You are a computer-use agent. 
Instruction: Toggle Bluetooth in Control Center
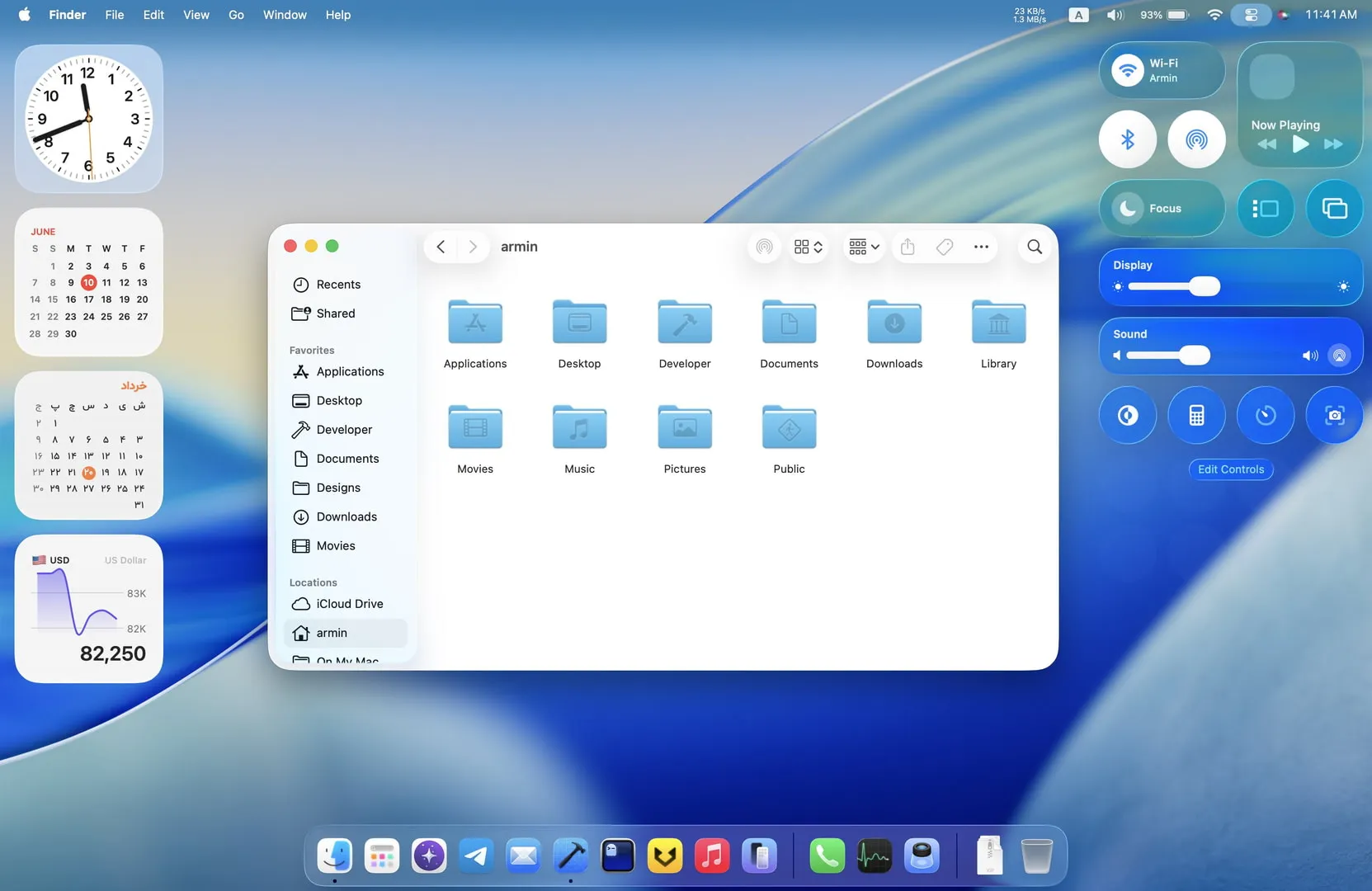coord(1128,139)
